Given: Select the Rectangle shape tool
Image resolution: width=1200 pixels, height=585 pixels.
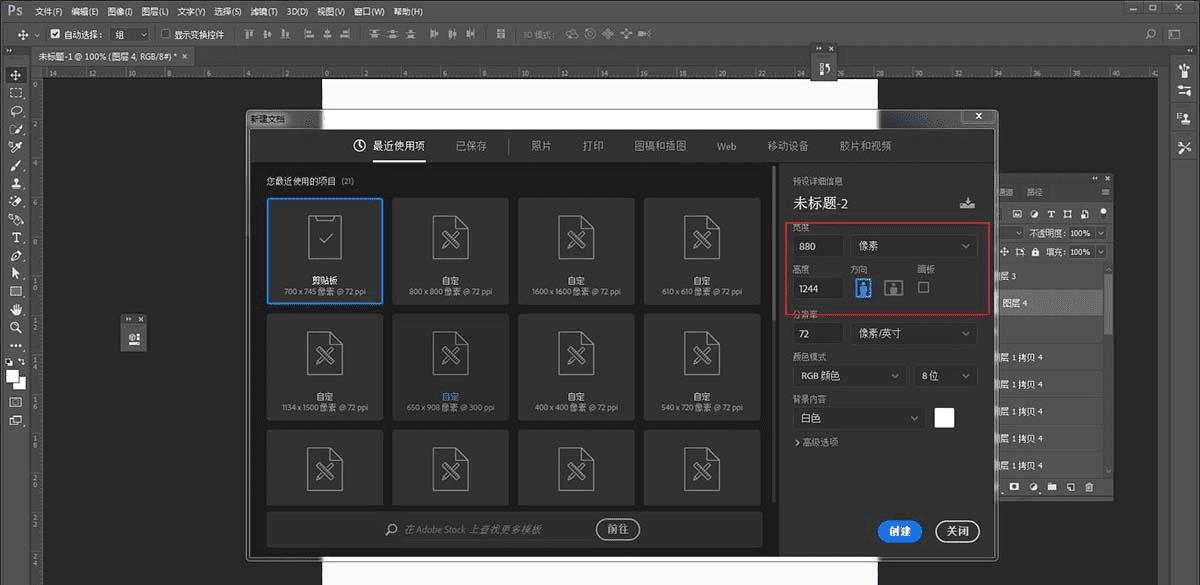Looking at the screenshot, I should (x=16, y=291).
